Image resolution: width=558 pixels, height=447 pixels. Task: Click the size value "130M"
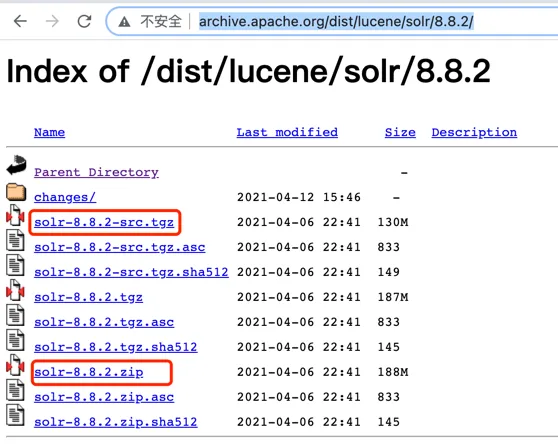click(393, 222)
